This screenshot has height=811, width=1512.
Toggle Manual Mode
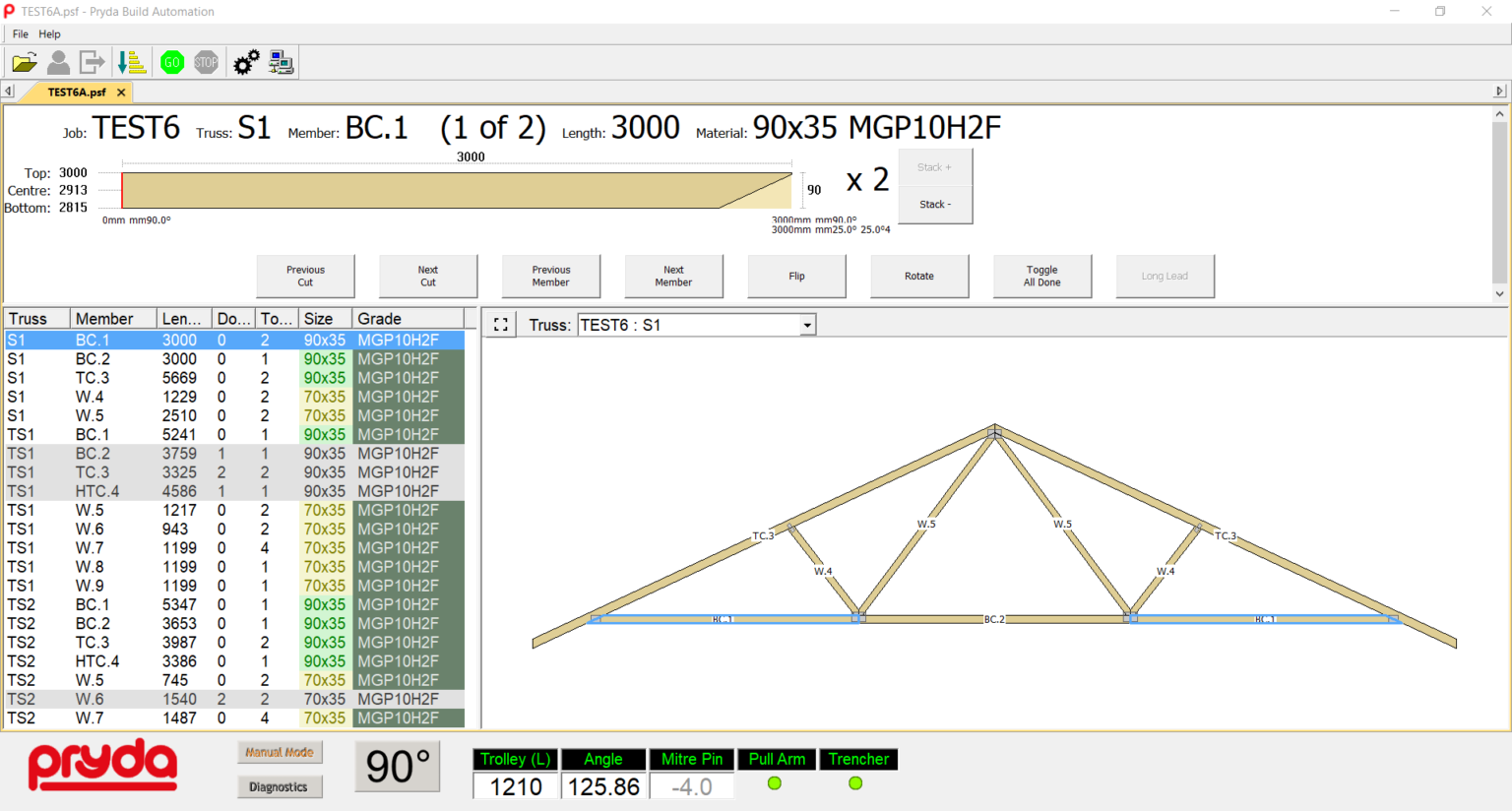(279, 752)
